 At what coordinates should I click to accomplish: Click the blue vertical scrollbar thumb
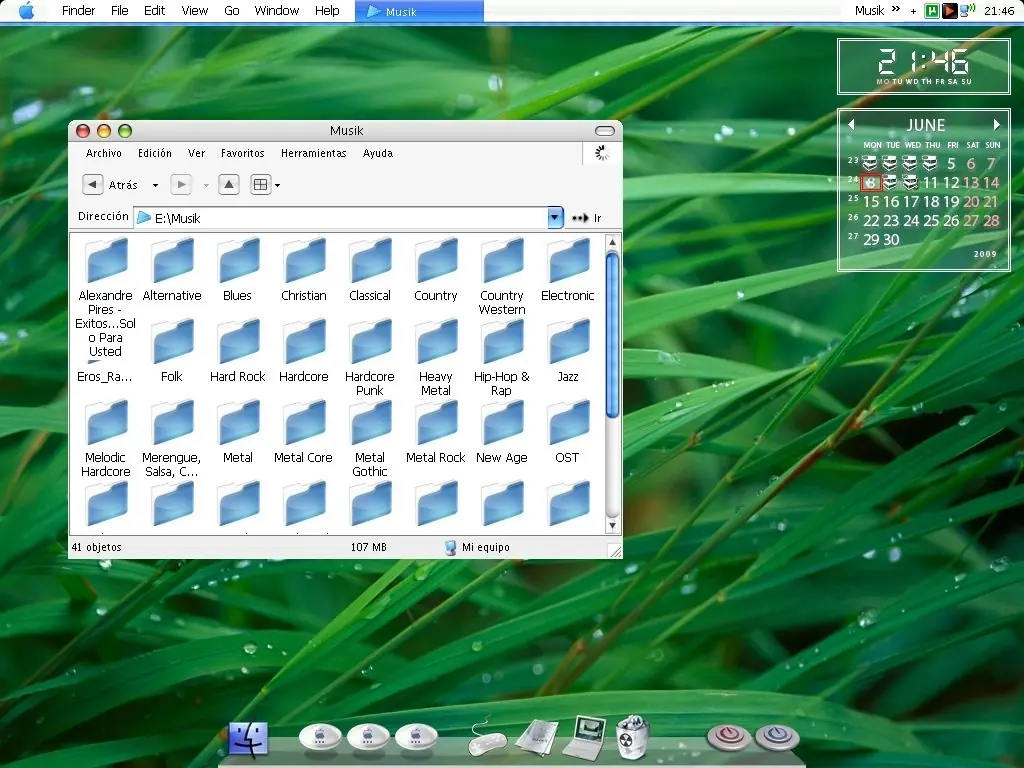(x=613, y=335)
